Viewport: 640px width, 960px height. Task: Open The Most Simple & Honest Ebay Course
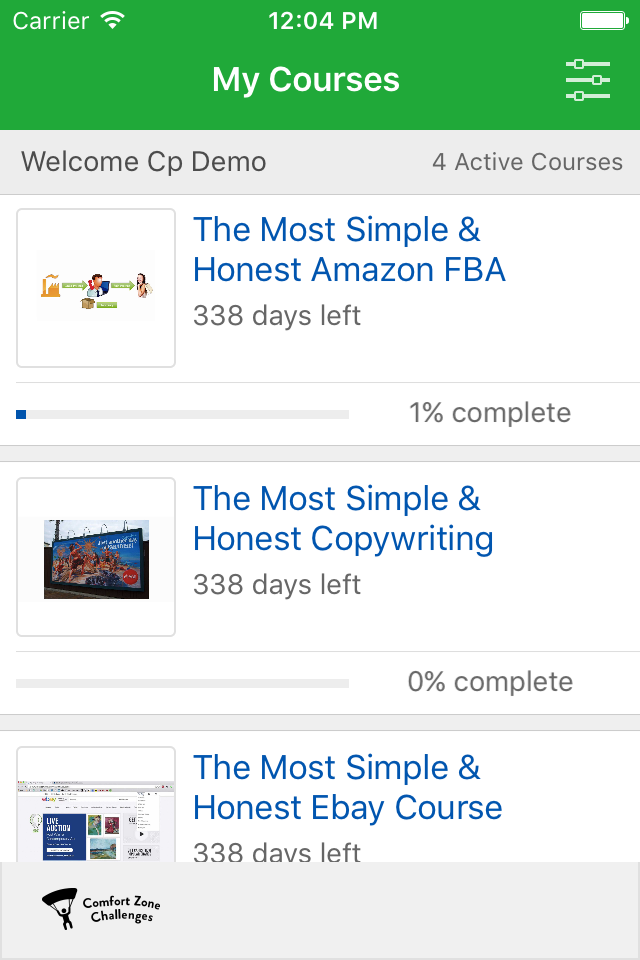tap(347, 788)
